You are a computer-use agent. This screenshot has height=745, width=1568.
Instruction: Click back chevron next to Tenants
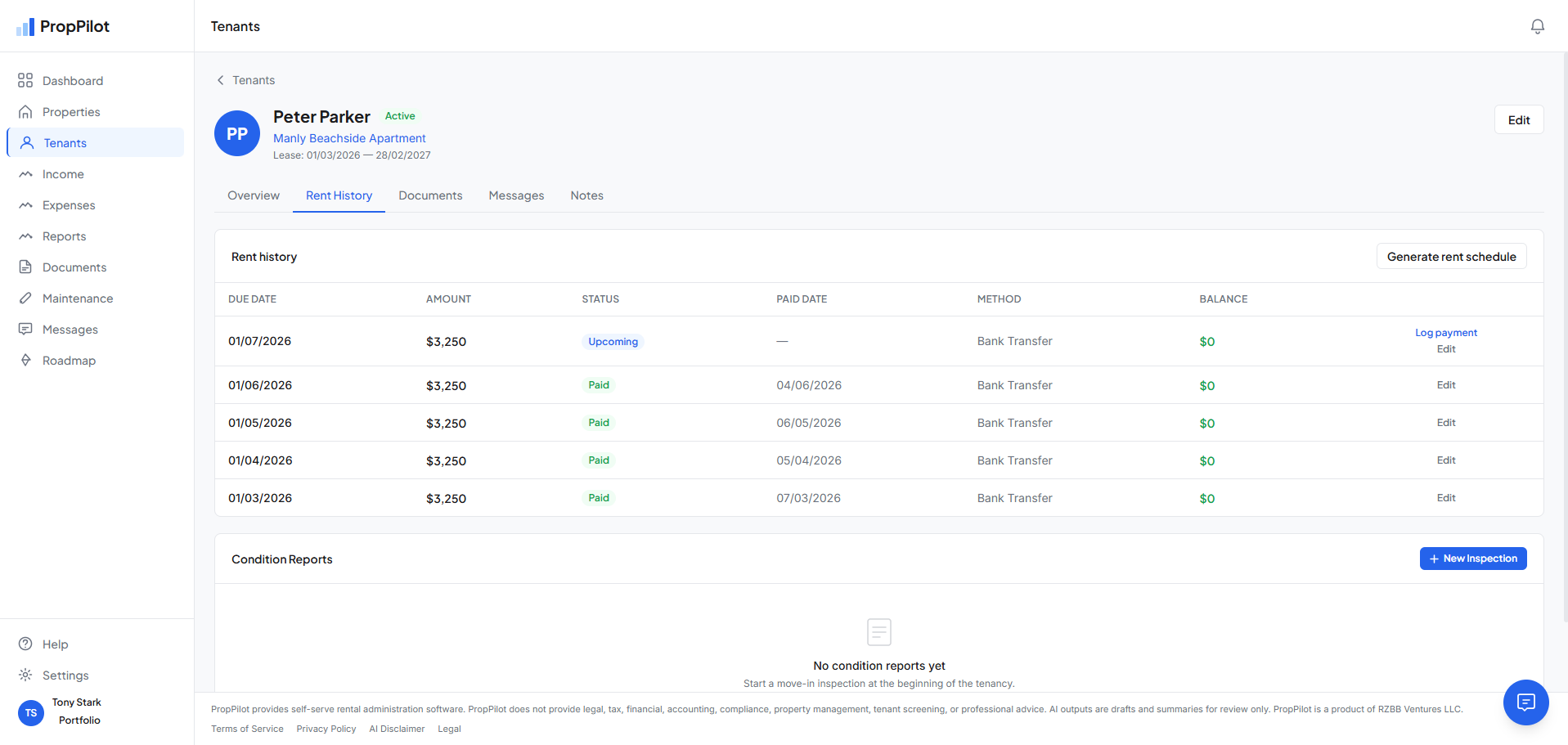pyautogui.click(x=220, y=80)
